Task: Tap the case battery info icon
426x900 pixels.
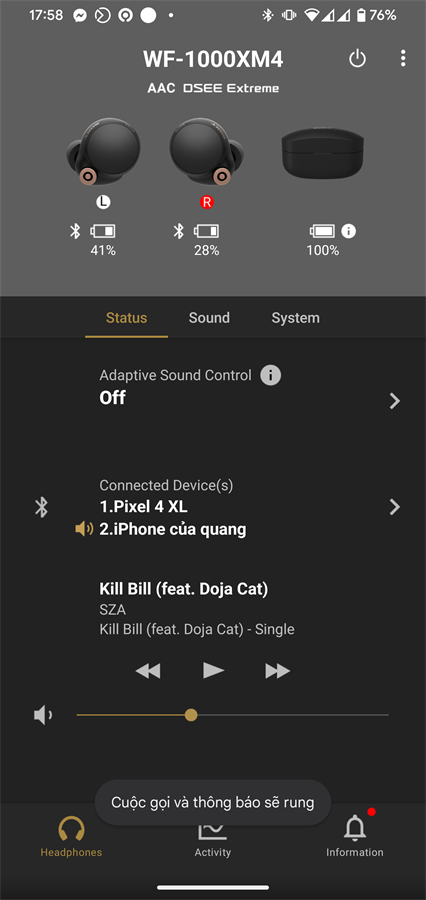Action: 348,231
